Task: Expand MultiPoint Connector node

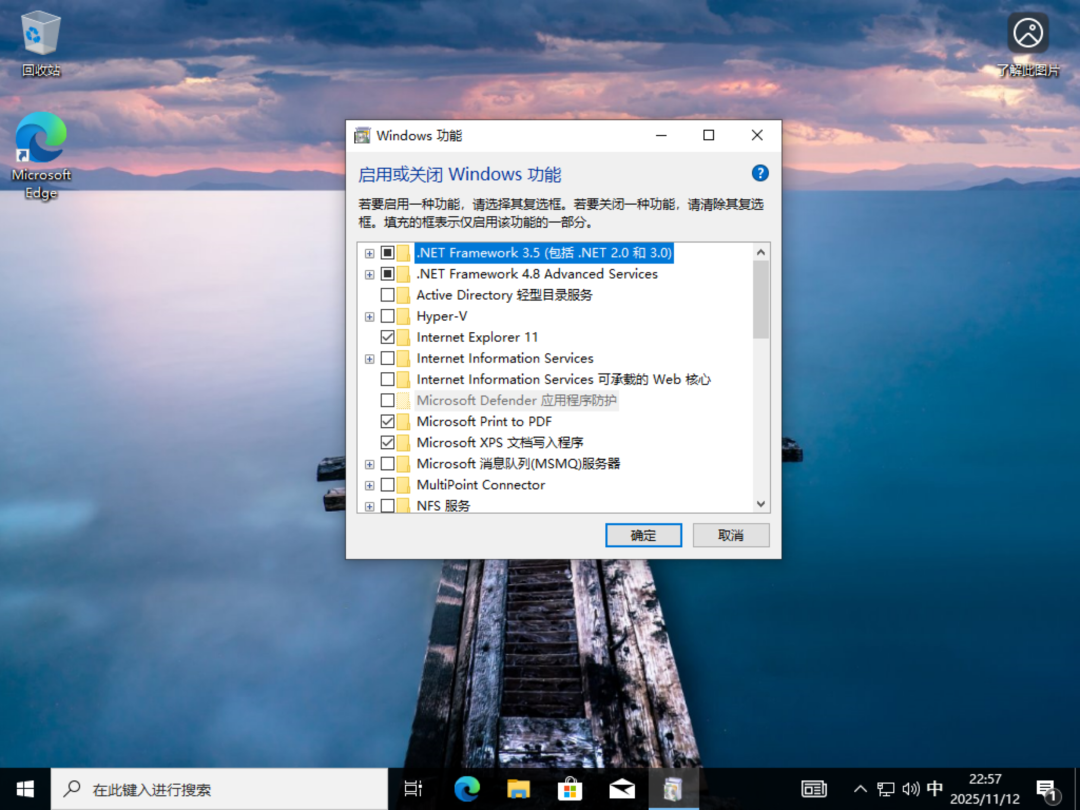Action: tap(370, 486)
